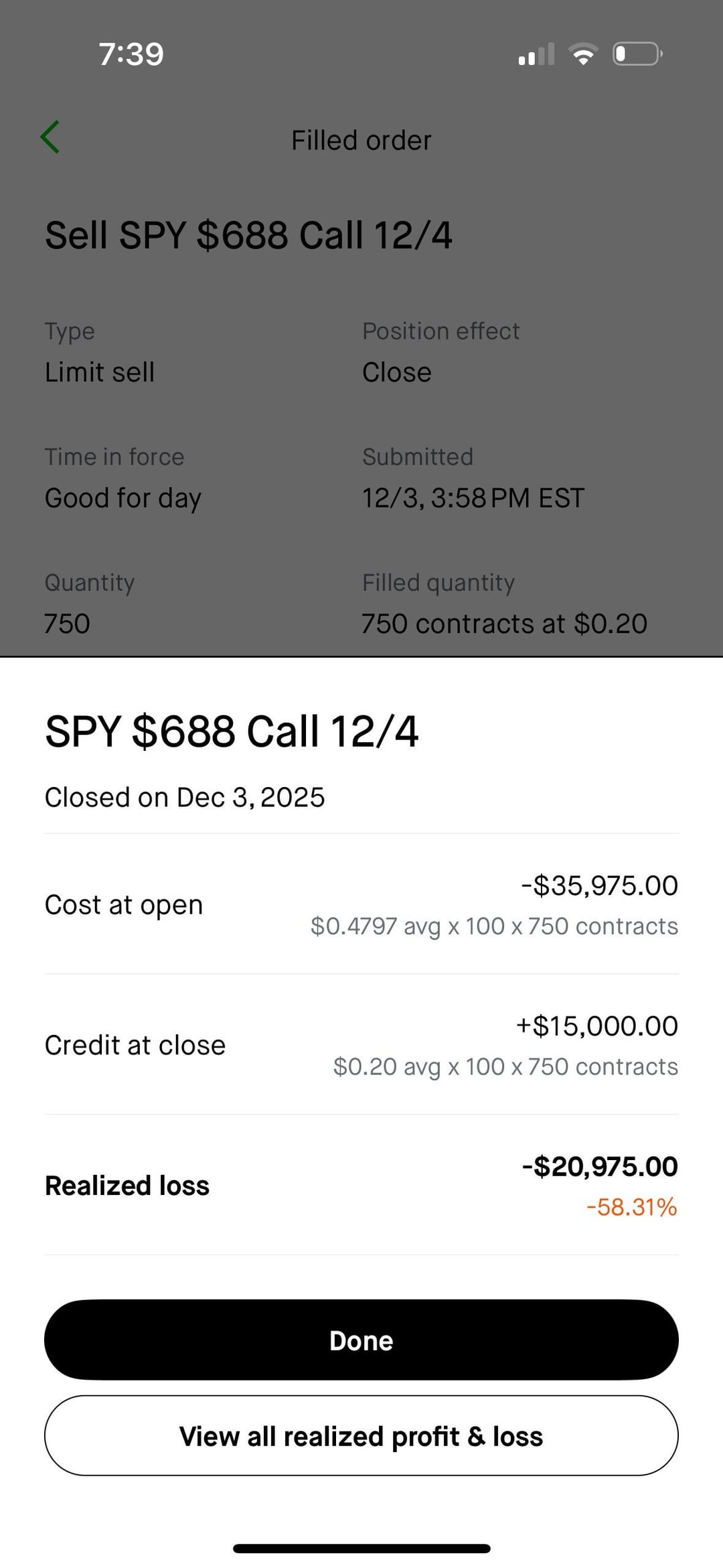Tap the Closed on Dec 3, 2025 text
This screenshot has width=723, height=1568.
click(185, 798)
